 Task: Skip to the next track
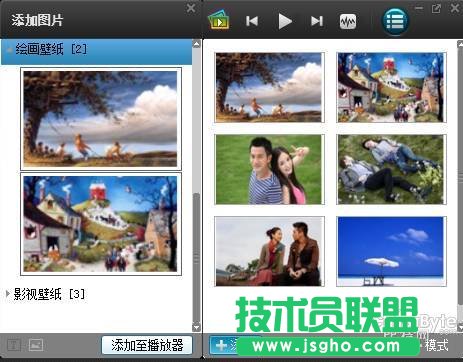pos(317,21)
